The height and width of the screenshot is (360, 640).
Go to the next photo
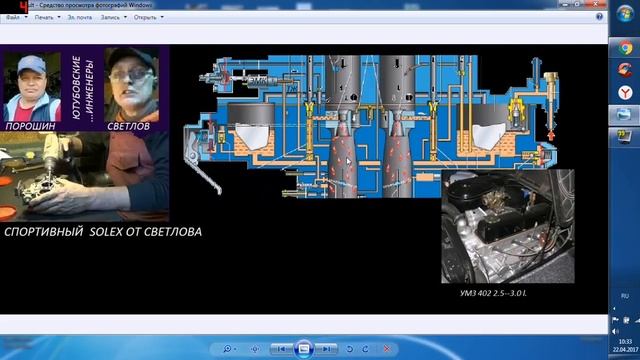(x=327, y=349)
